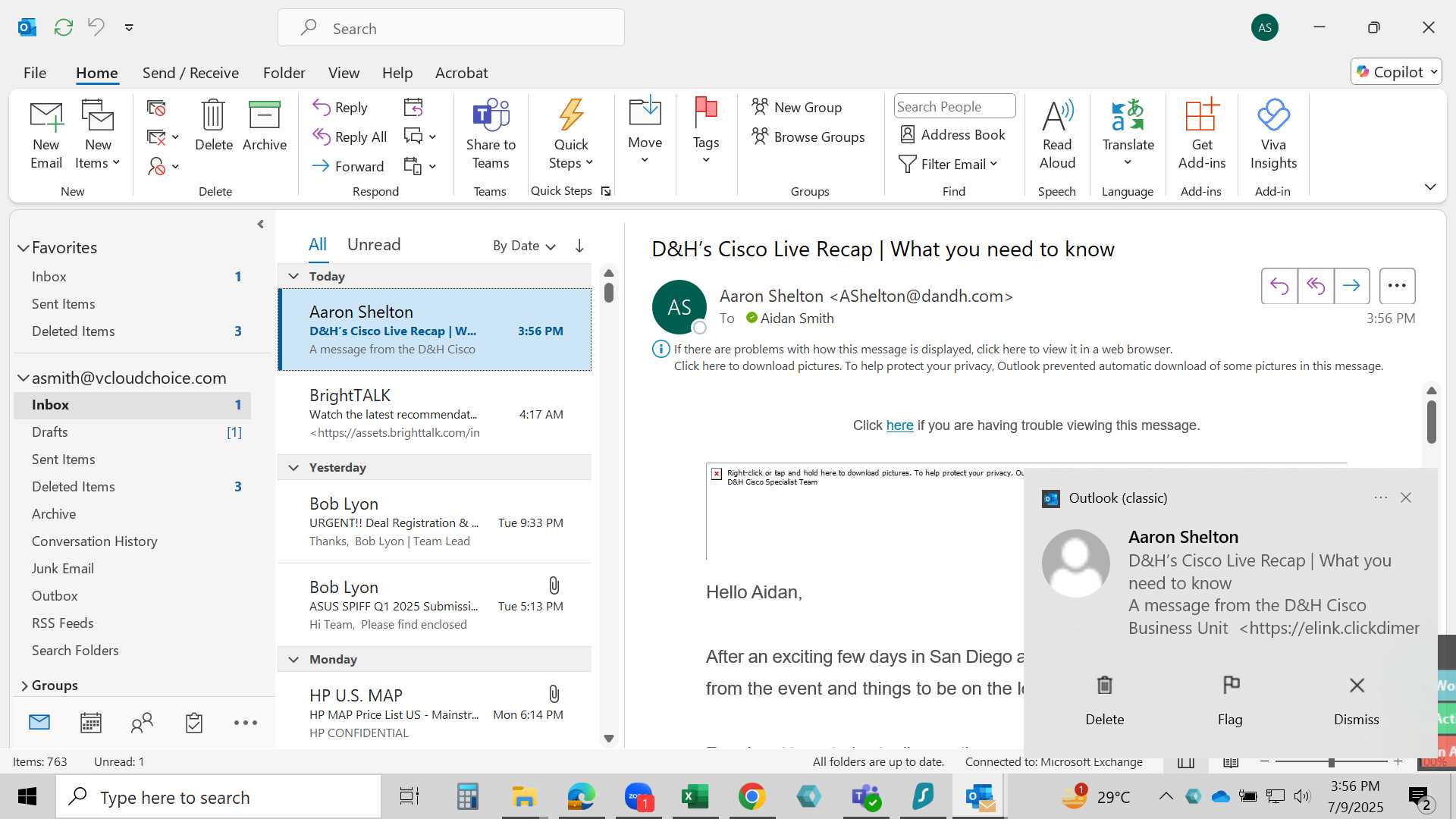Viewport: 1456px width, 819px height.
Task: Click the Copilot button
Action: (x=1396, y=72)
